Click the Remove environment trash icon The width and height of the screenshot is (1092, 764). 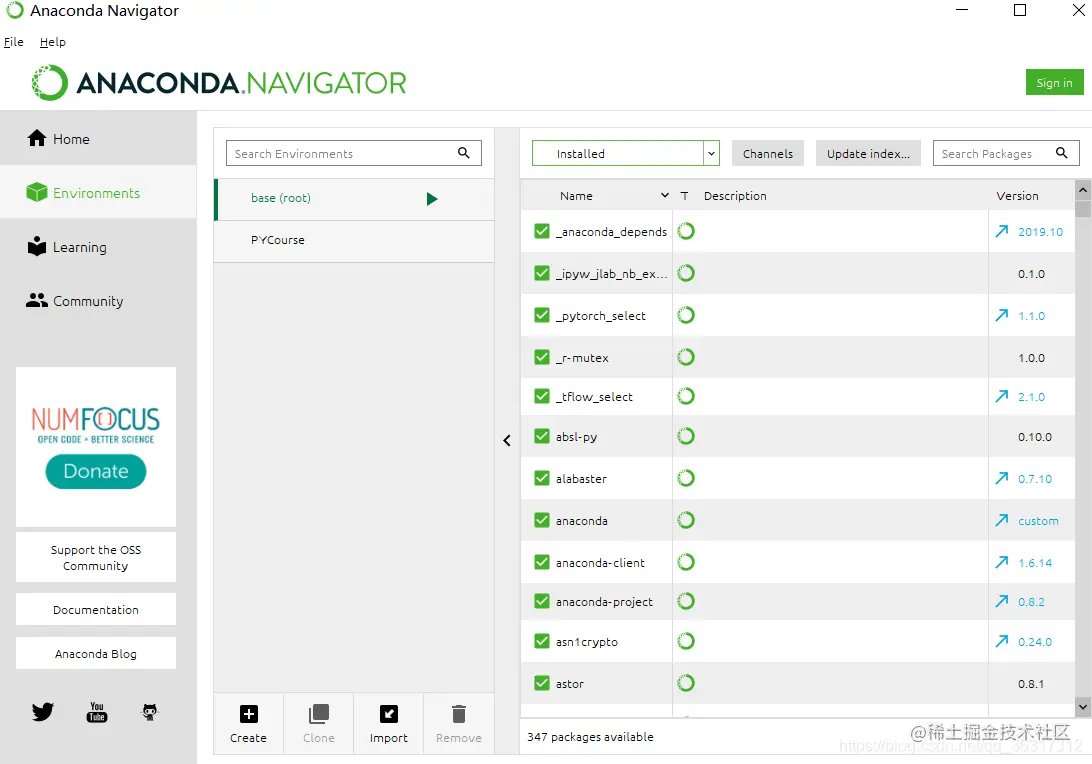(458, 714)
